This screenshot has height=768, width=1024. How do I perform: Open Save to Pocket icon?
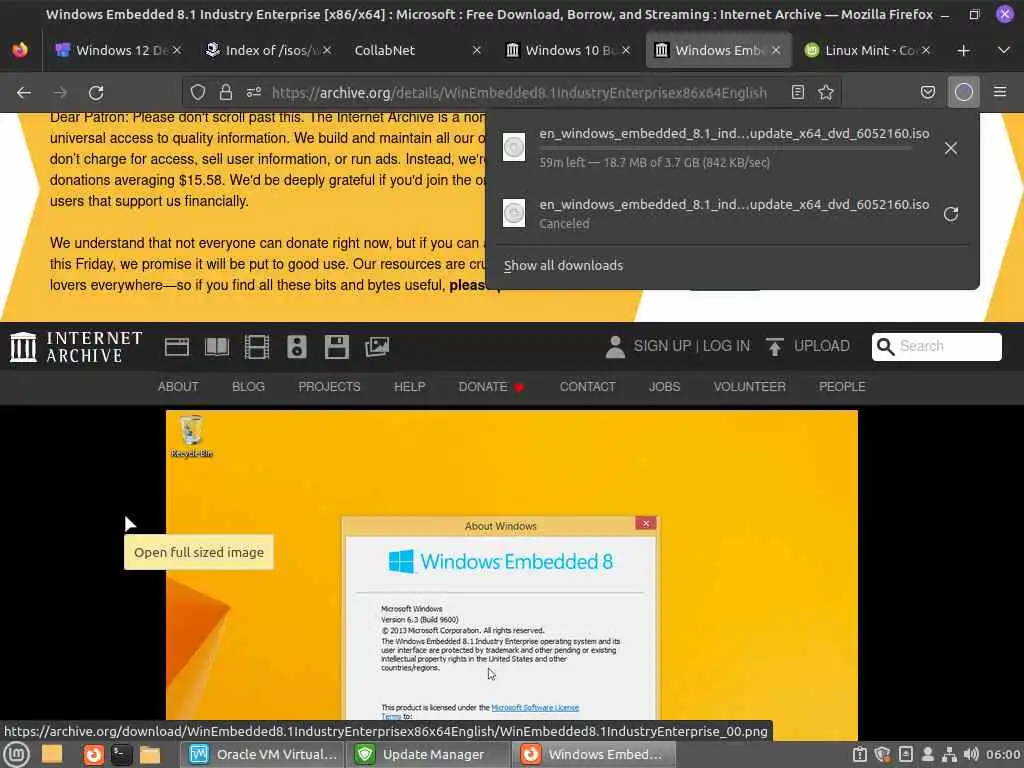(x=927, y=93)
